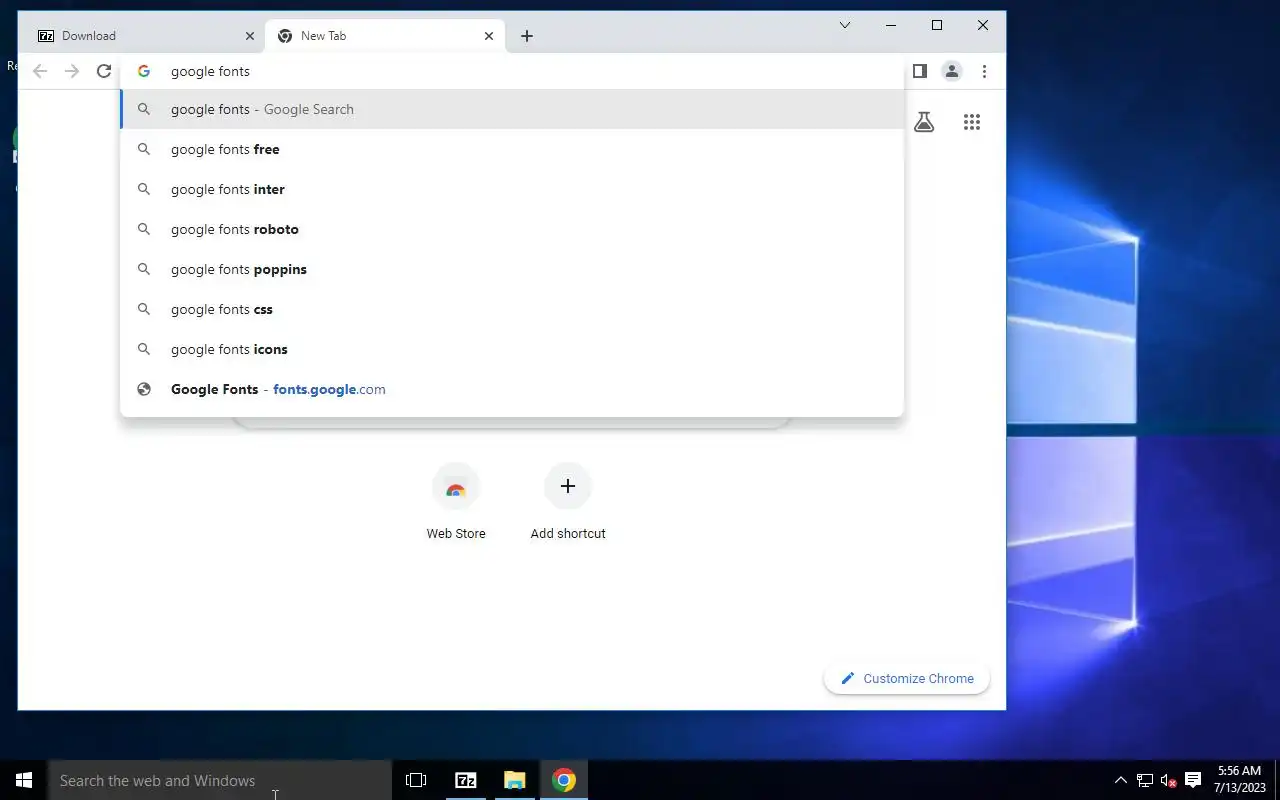1280x800 pixels.
Task: Open Task View on the taskbar
Action: pos(416,780)
